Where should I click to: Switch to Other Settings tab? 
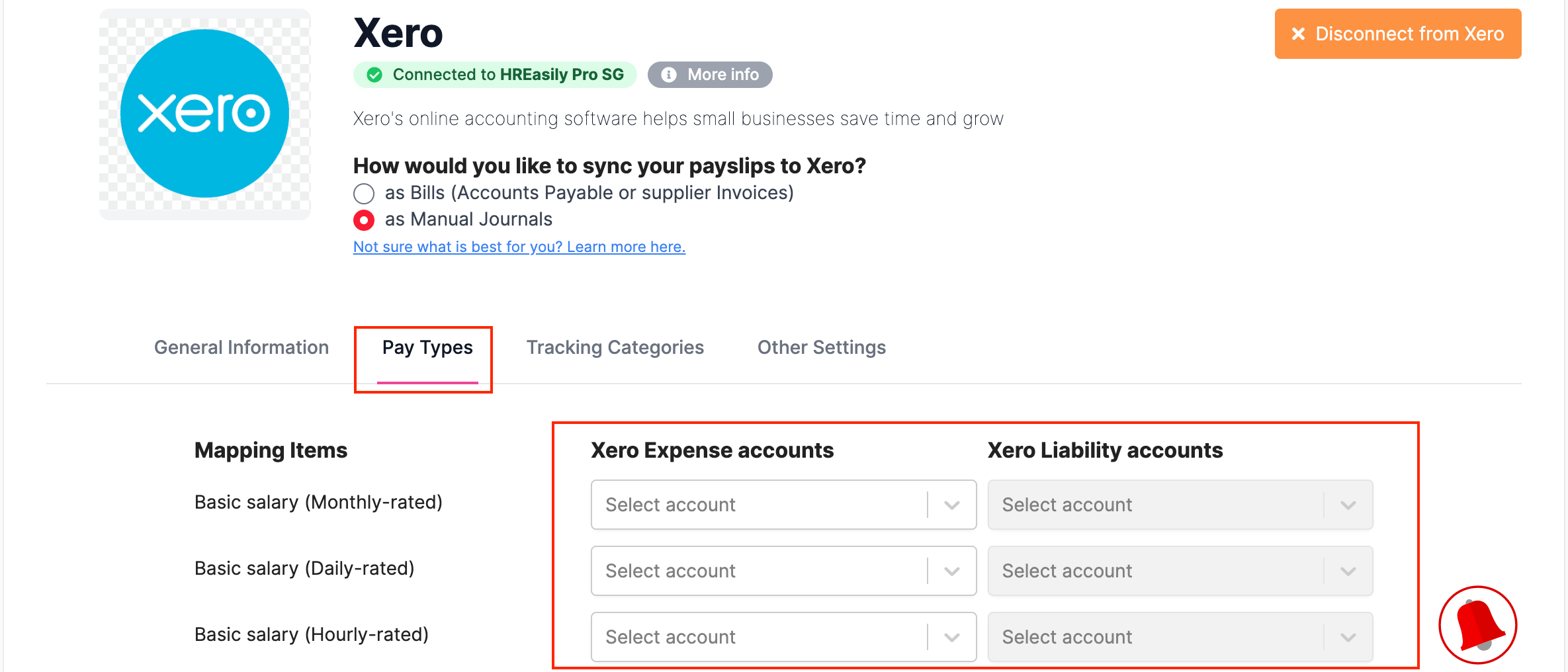pos(822,347)
